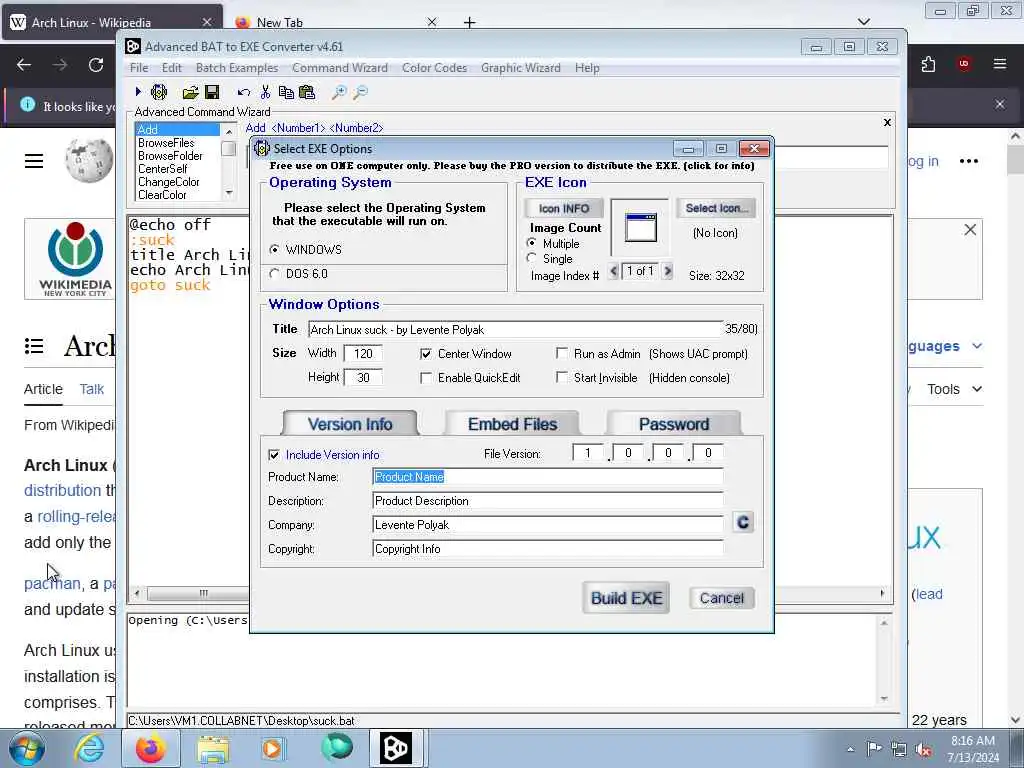Viewport: 1024px width, 768px height.
Task: Click the Select Icon button
Action: click(716, 208)
